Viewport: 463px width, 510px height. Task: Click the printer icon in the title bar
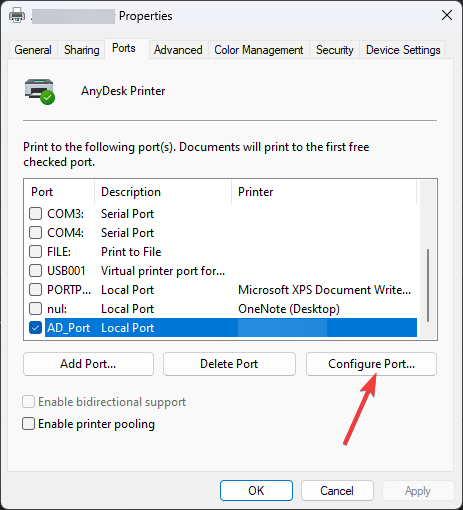point(17,15)
